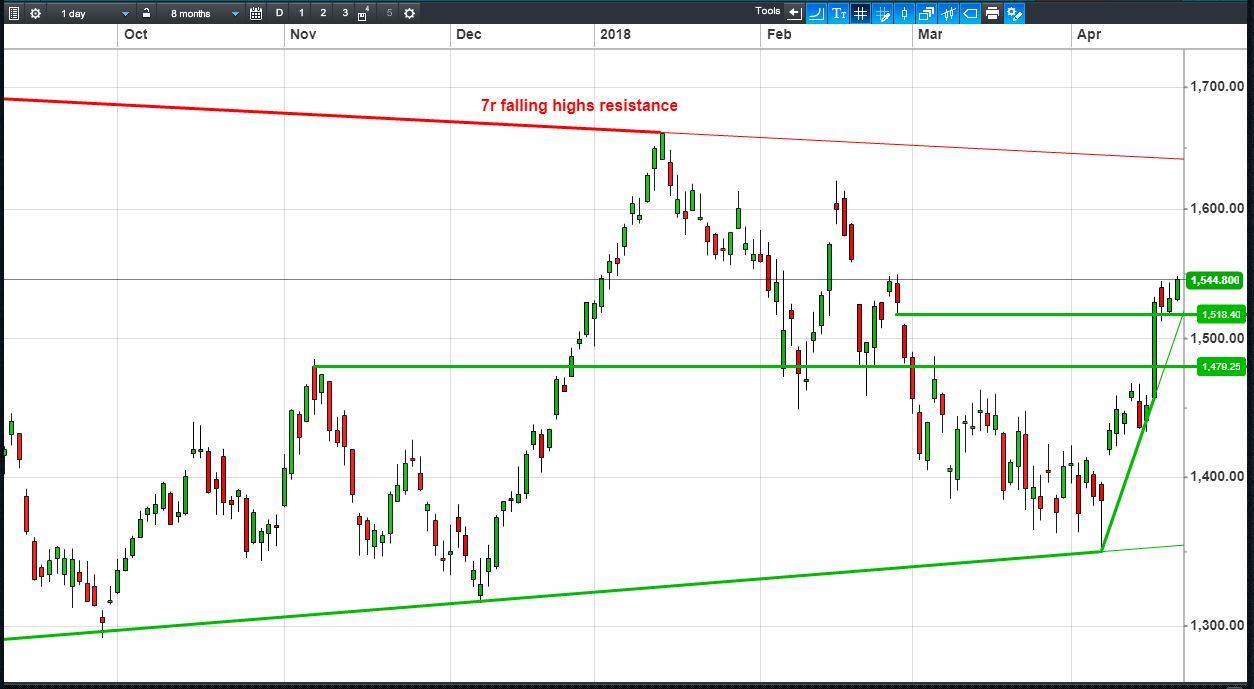This screenshot has width=1254, height=689.
Task: Click the Apr label on time axis
Action: (x=1089, y=35)
